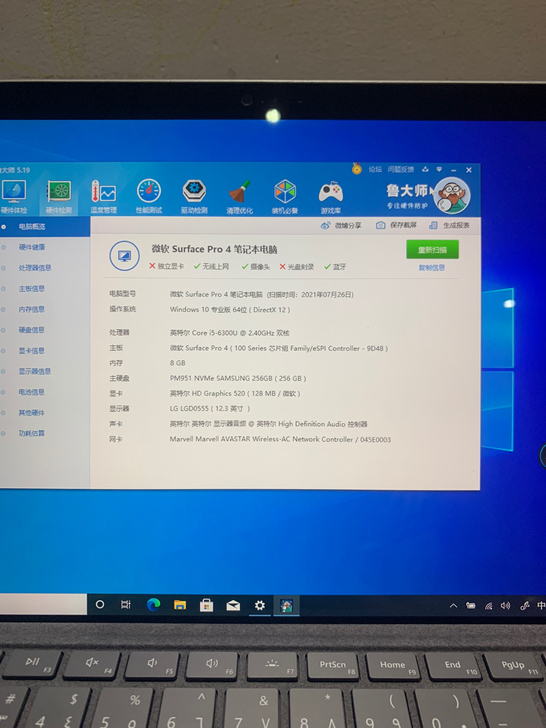Click the 保存截屏 camera icon
Screen dimensions: 546x728
click(x=396, y=225)
